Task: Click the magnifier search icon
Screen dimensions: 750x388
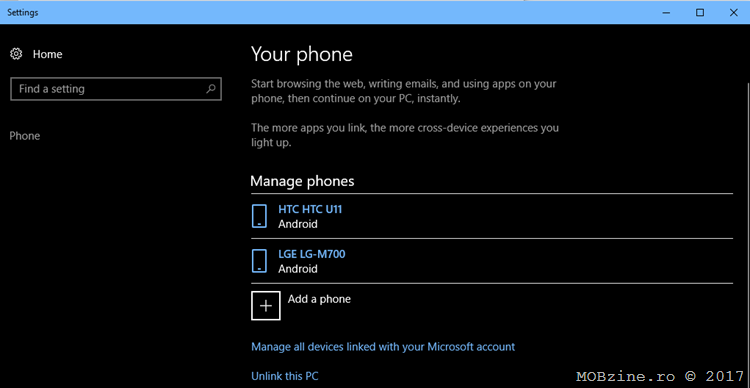Action: (x=210, y=89)
